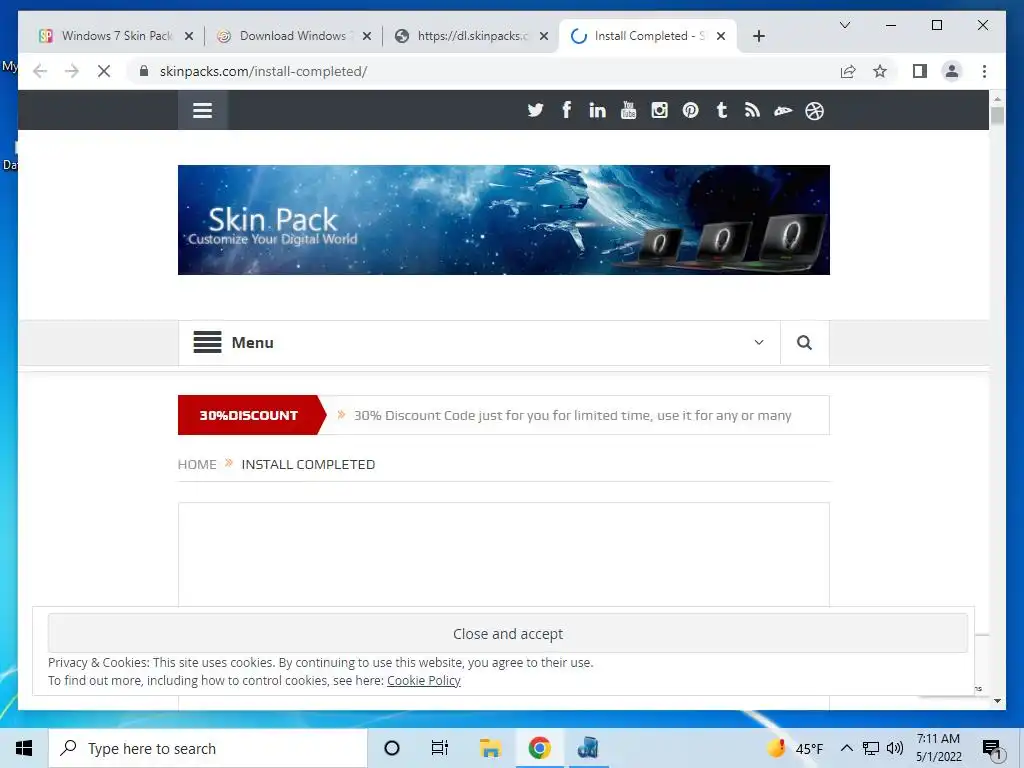The height and width of the screenshot is (768, 1024).
Task: Open the tab search chevron
Action: [x=844, y=25]
